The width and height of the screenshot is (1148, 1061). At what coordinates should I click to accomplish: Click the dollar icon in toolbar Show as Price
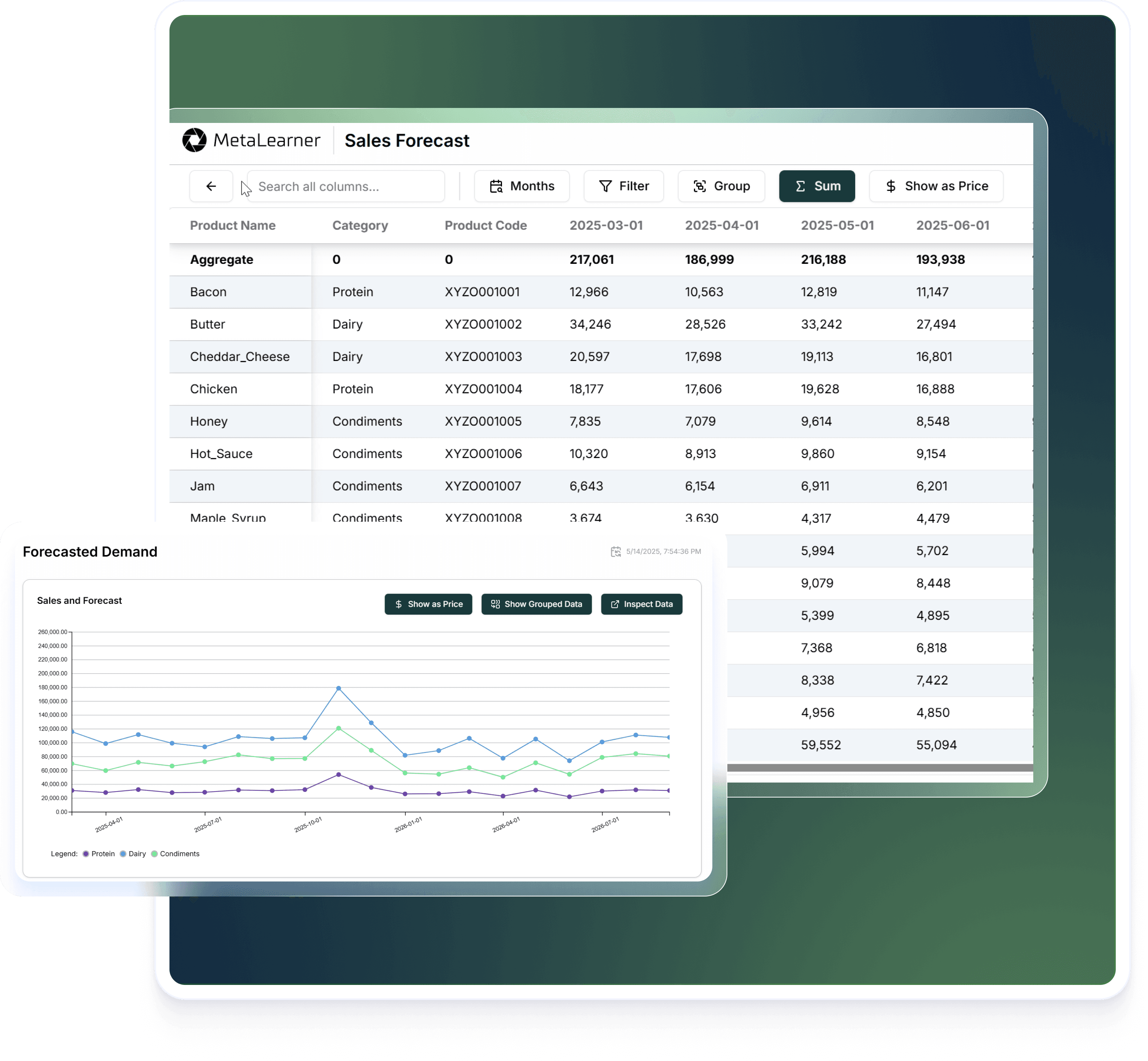coord(891,186)
